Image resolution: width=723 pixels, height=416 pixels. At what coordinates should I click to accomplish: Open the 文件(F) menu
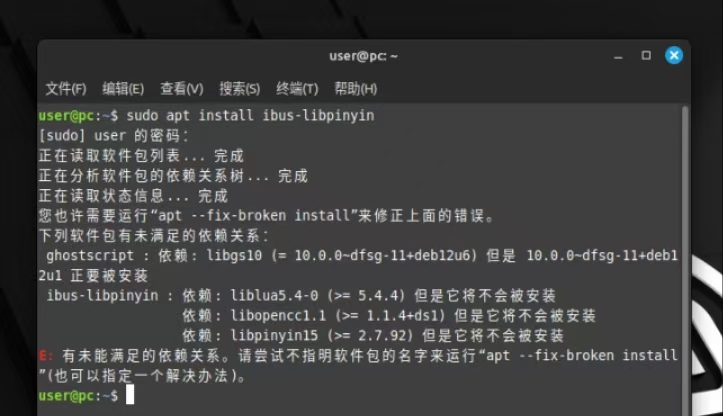(x=65, y=89)
